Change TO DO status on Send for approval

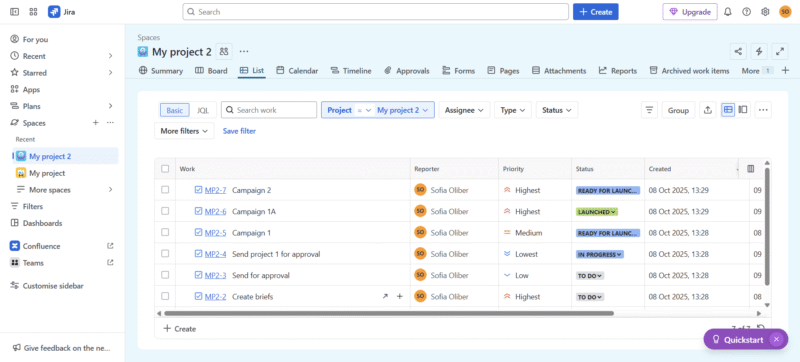click(590, 275)
